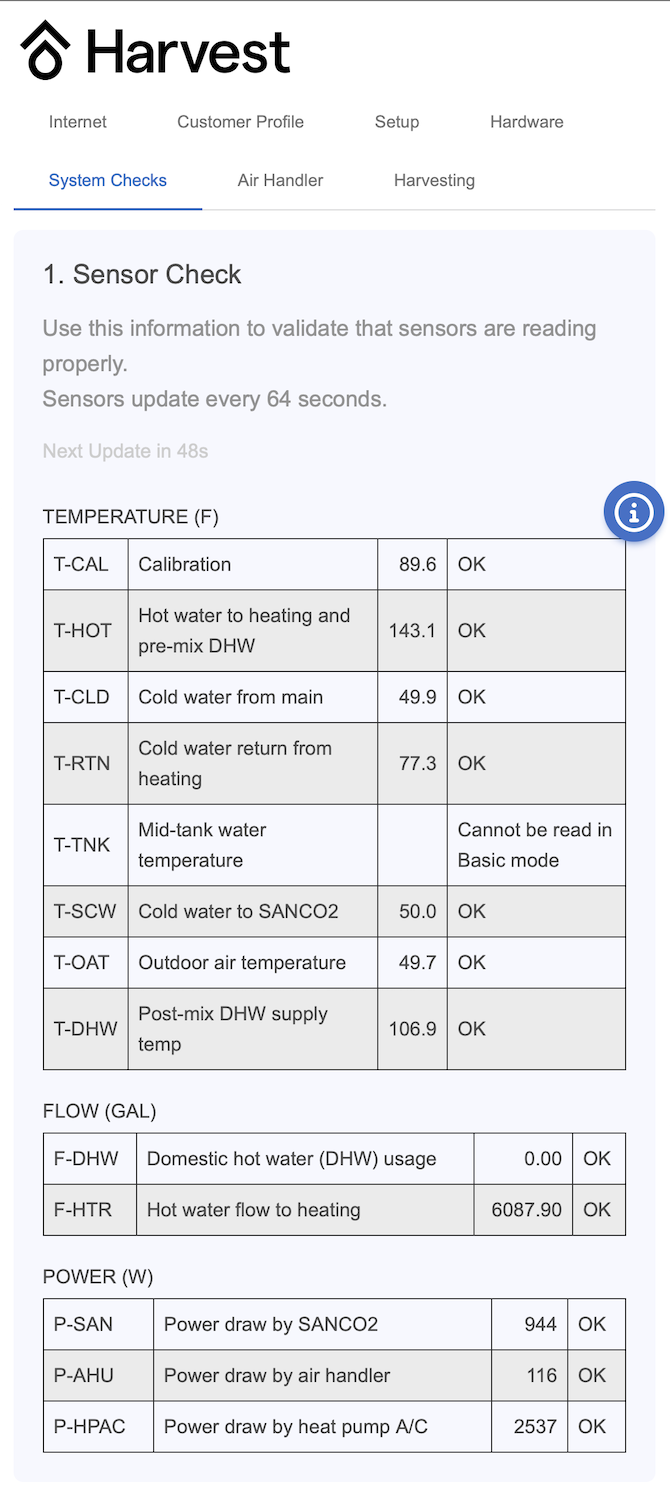Select the P-HPAC heat pump A/C value

click(x=535, y=1427)
